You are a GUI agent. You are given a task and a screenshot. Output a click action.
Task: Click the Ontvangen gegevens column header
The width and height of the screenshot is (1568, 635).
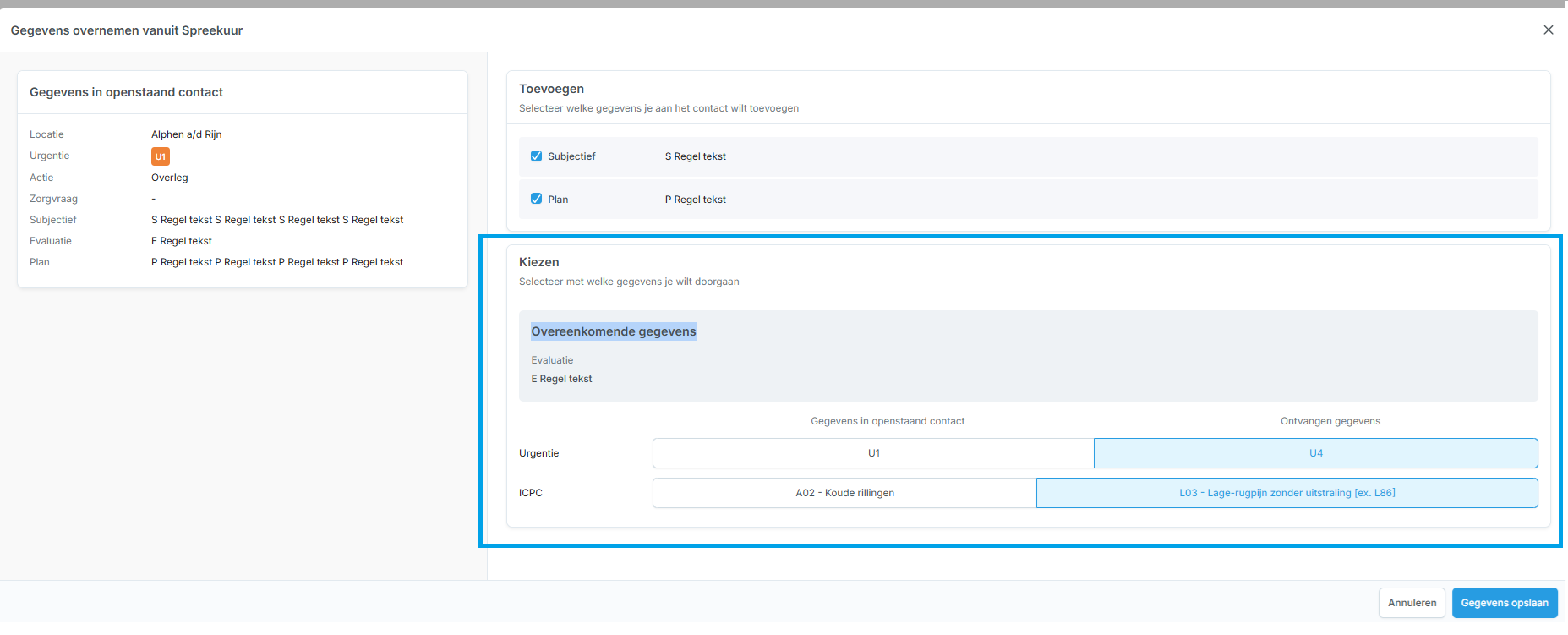[x=1330, y=421]
